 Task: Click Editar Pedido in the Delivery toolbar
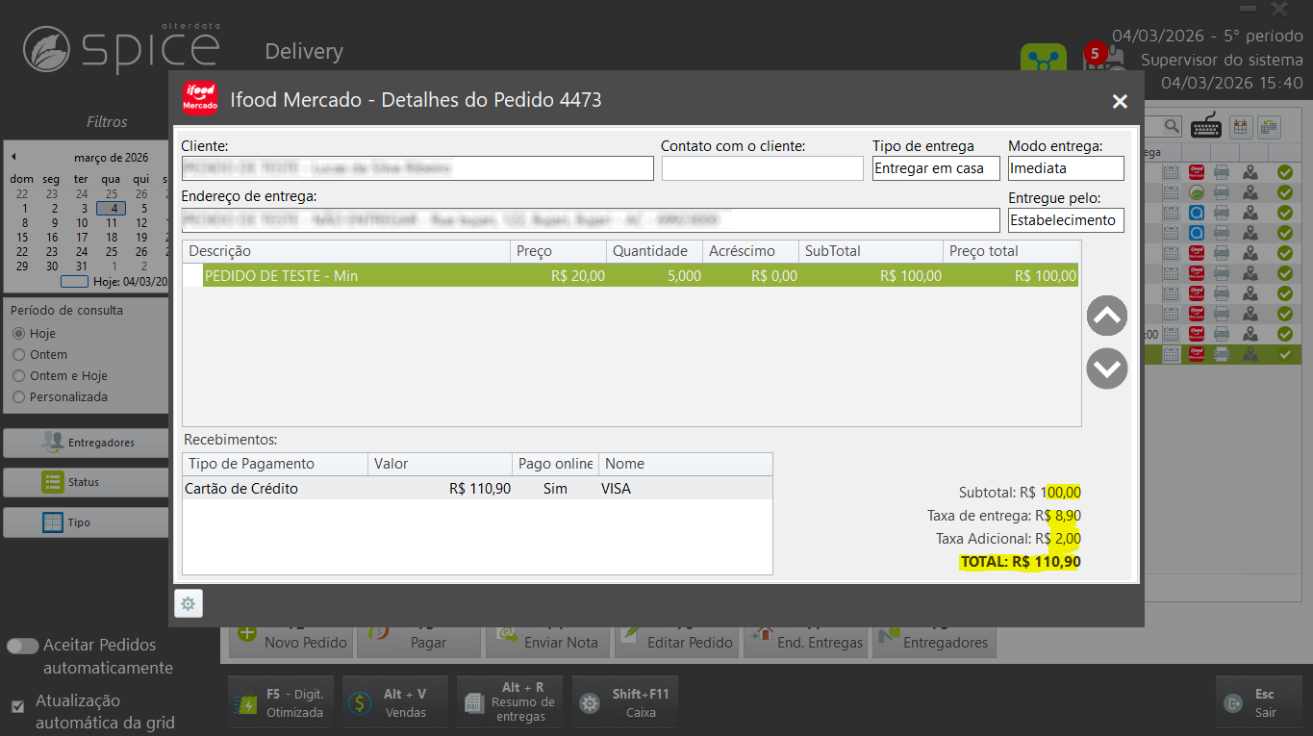click(676, 641)
